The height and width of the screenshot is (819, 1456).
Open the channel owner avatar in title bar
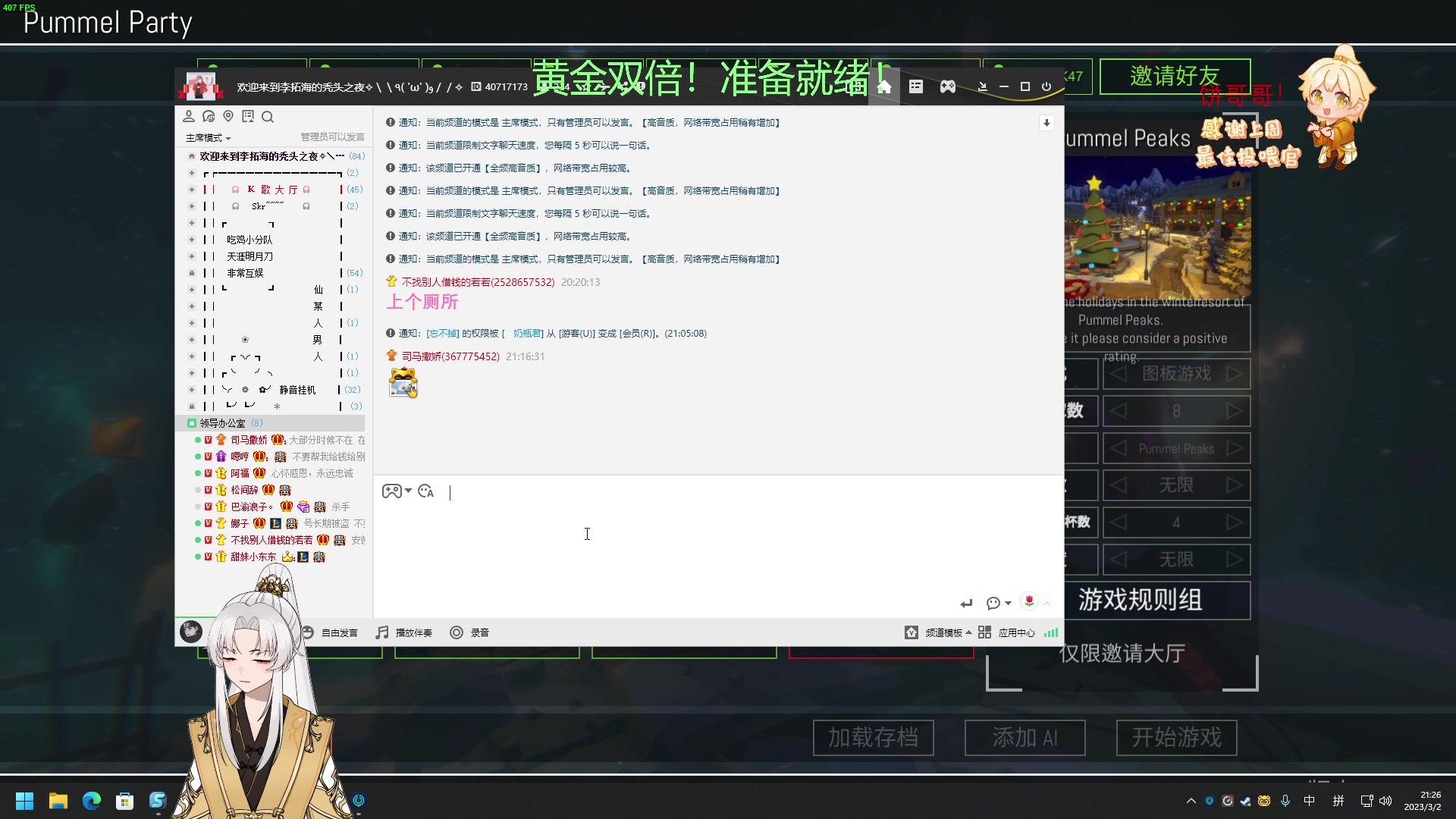(200, 86)
